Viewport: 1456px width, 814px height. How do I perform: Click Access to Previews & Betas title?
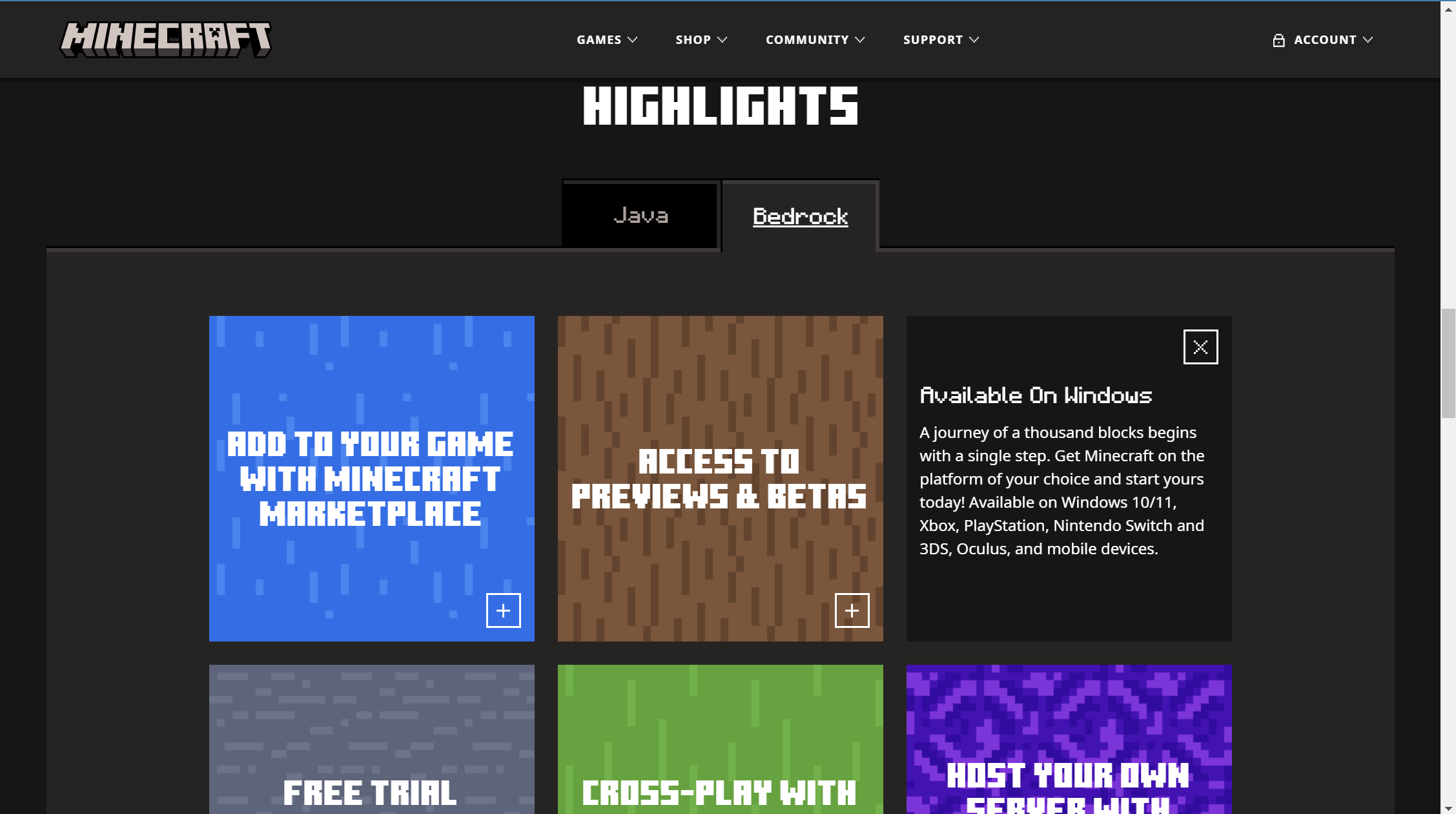click(x=719, y=479)
